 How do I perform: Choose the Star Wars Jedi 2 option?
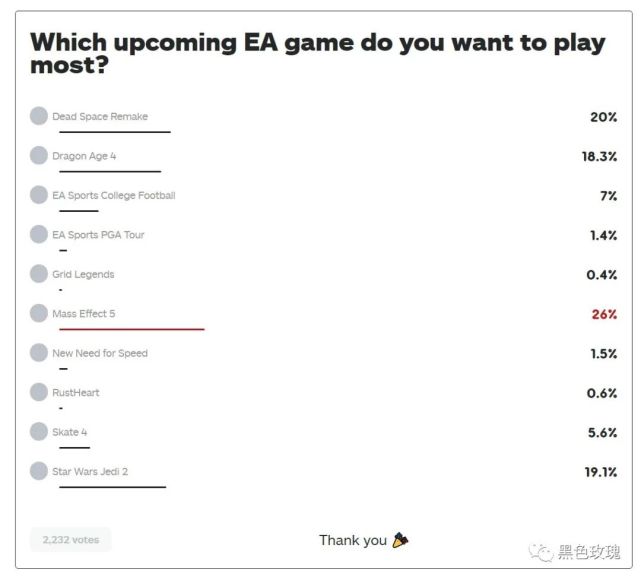pos(39,471)
